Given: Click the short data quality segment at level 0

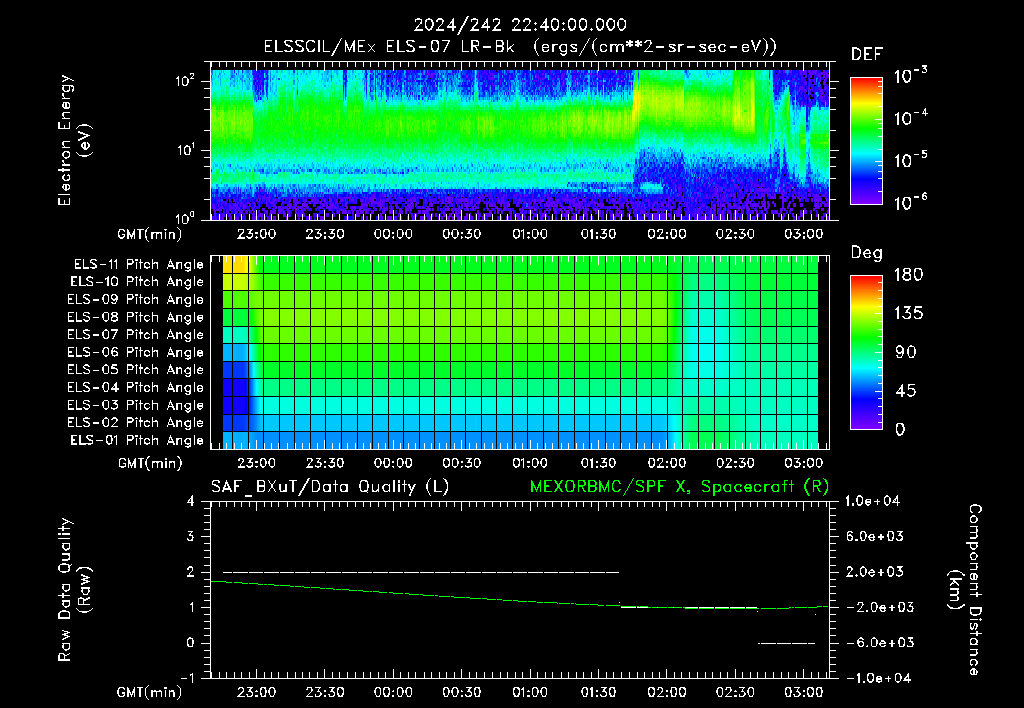Looking at the screenshot, I should pyautogui.click(x=786, y=643).
